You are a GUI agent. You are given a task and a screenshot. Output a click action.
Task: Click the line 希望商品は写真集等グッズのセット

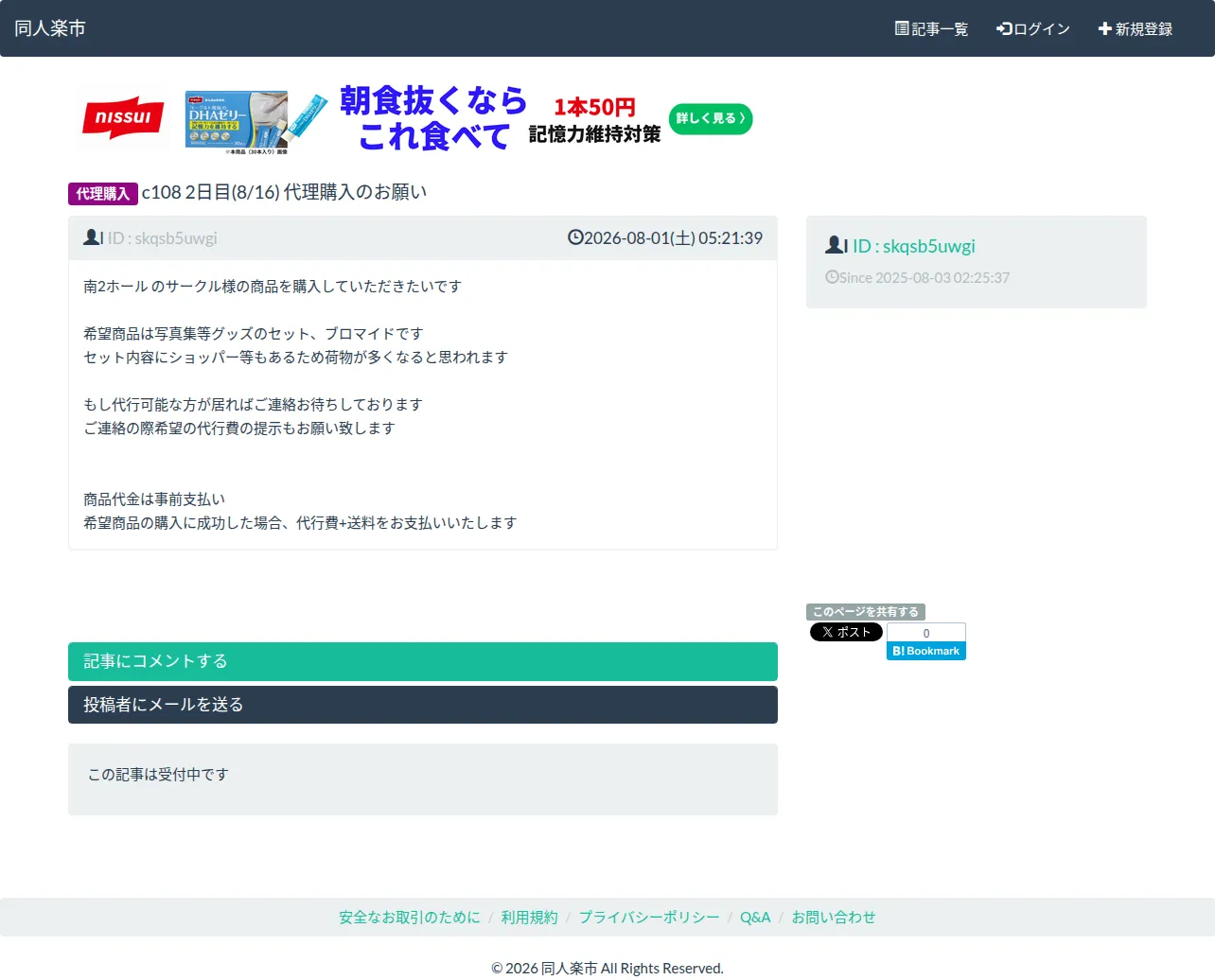254,334
